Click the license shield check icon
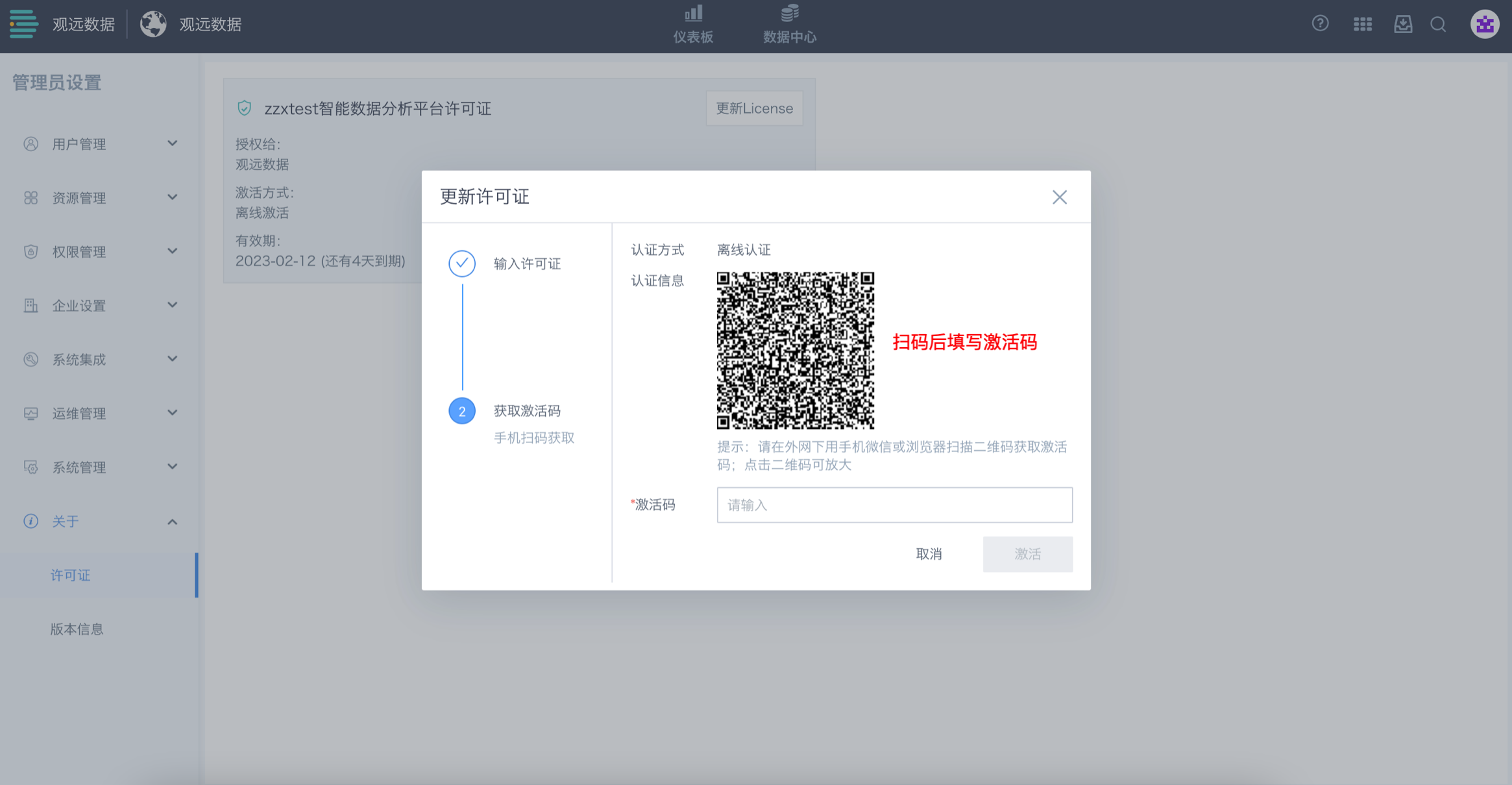The image size is (1512, 785). [245, 108]
